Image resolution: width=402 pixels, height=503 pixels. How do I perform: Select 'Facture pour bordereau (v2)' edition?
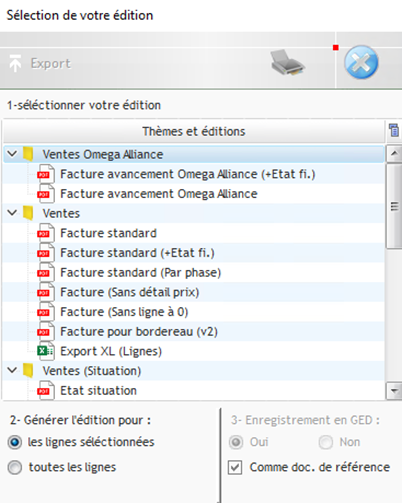pos(139,331)
